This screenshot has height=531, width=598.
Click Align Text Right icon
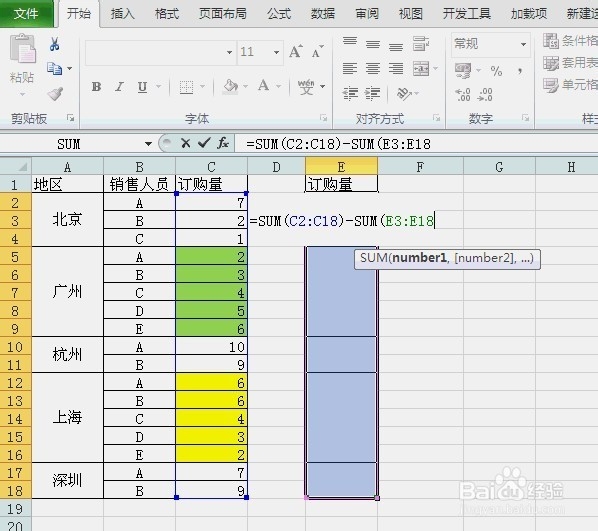(x=396, y=69)
